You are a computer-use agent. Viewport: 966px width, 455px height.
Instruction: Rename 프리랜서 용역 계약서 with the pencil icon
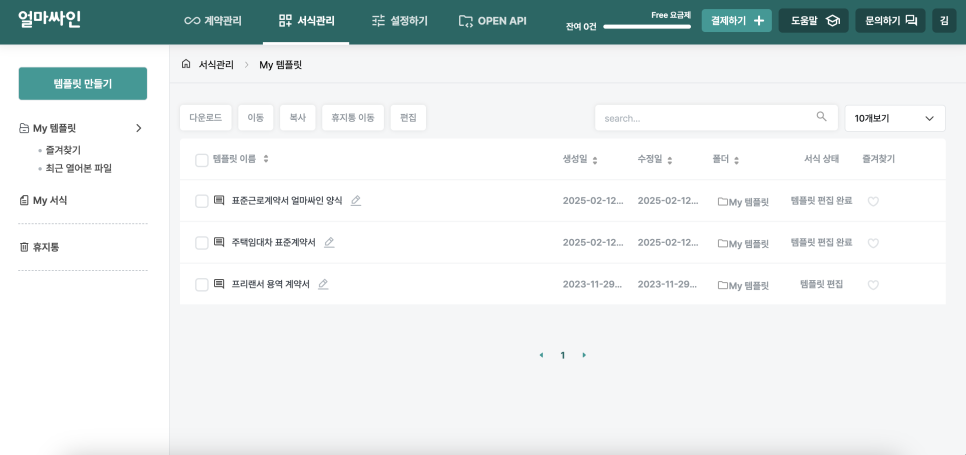point(323,284)
